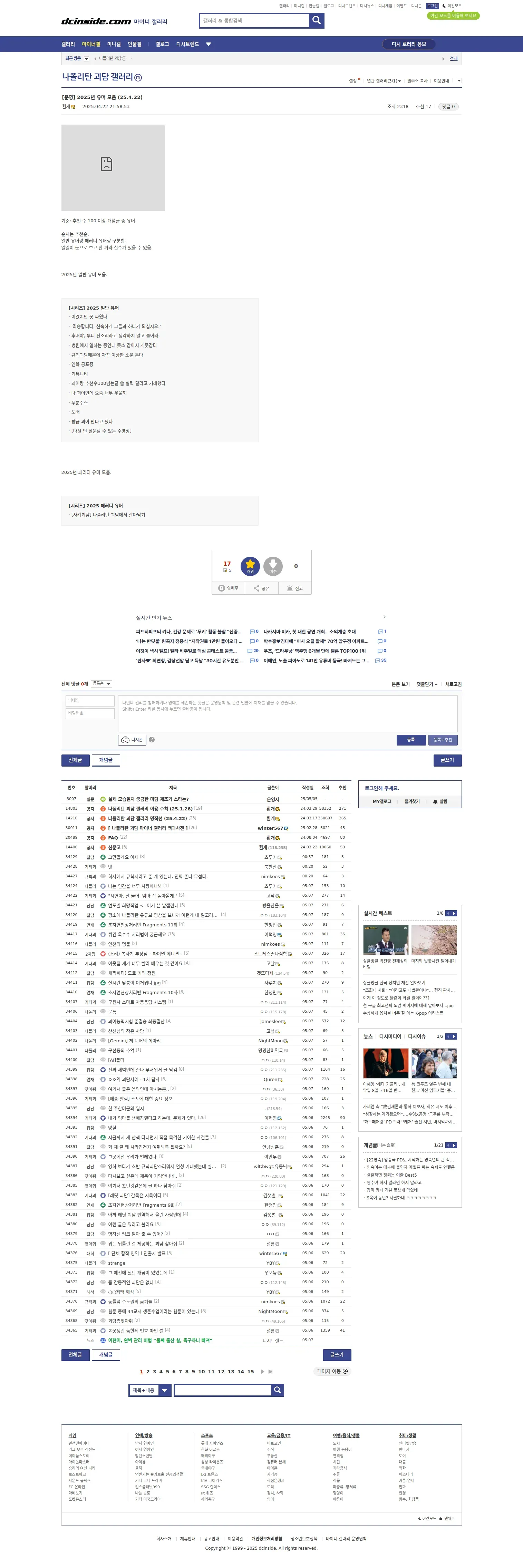
Task: Show next 실시간 베스트 page arrow
Action: (x=454, y=913)
